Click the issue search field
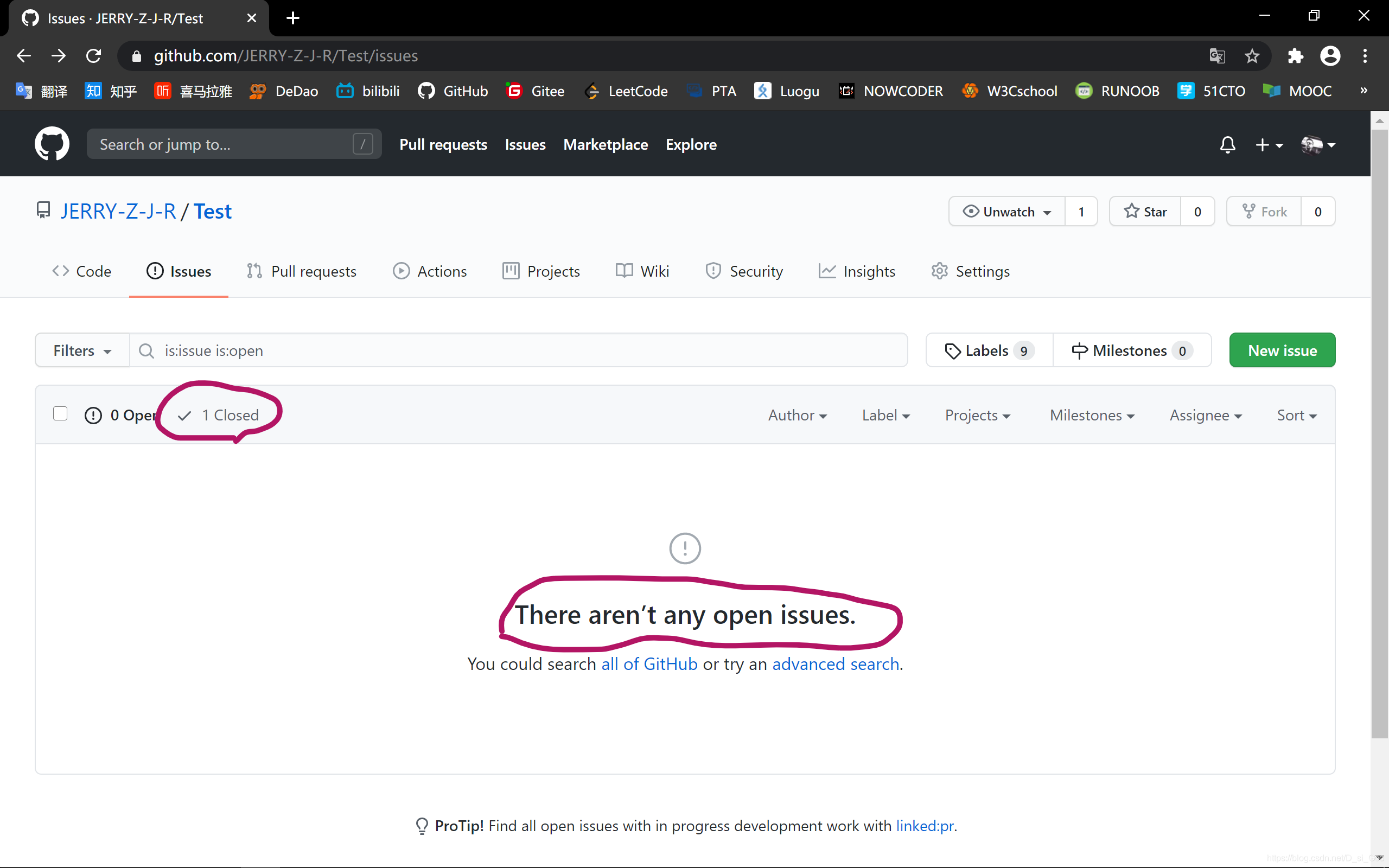 pyautogui.click(x=517, y=350)
